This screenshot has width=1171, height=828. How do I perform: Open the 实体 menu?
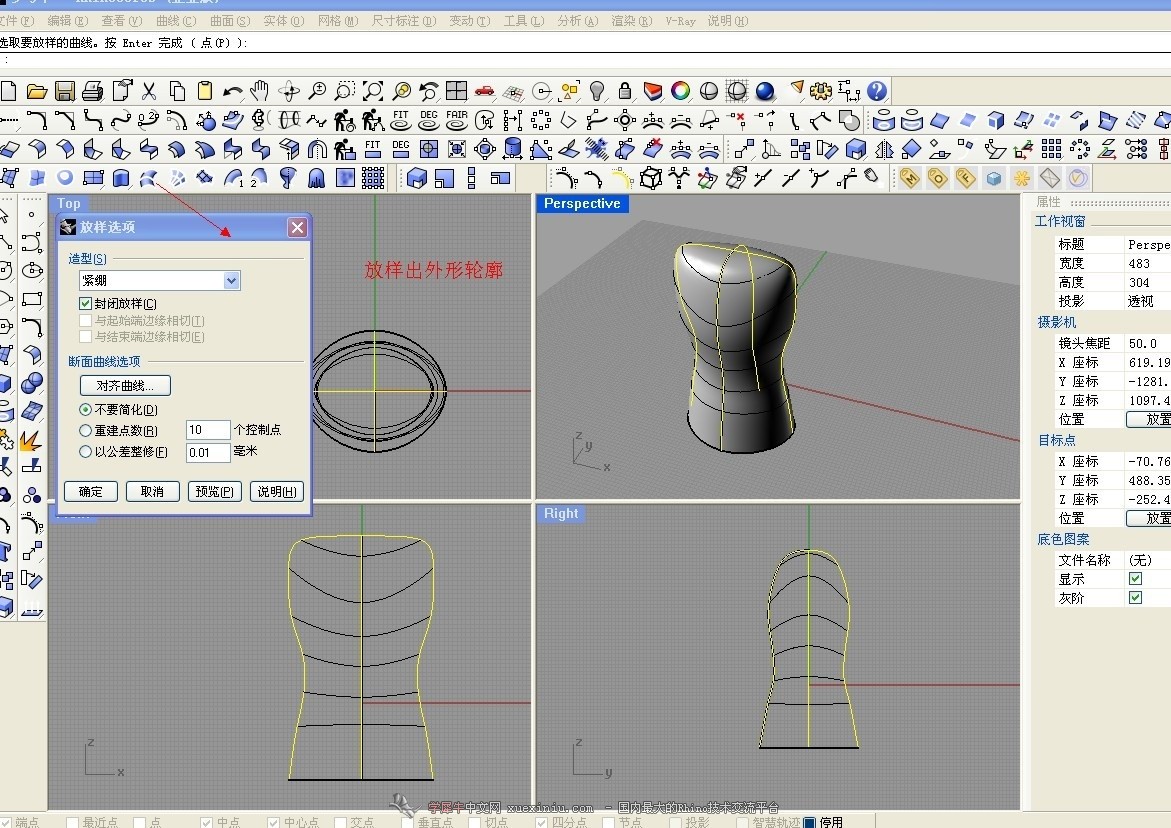click(284, 21)
